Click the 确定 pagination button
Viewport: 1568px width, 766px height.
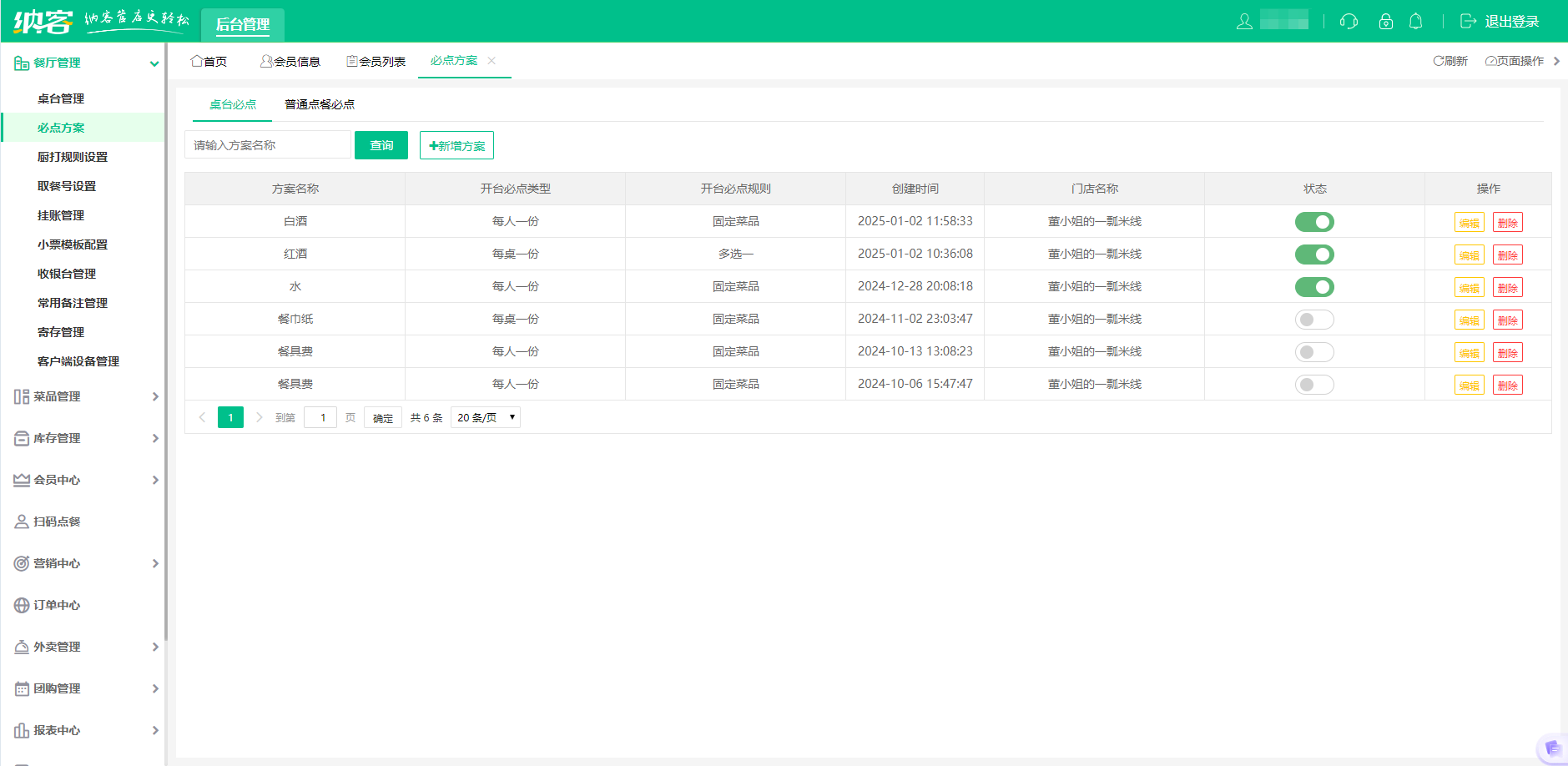(383, 417)
